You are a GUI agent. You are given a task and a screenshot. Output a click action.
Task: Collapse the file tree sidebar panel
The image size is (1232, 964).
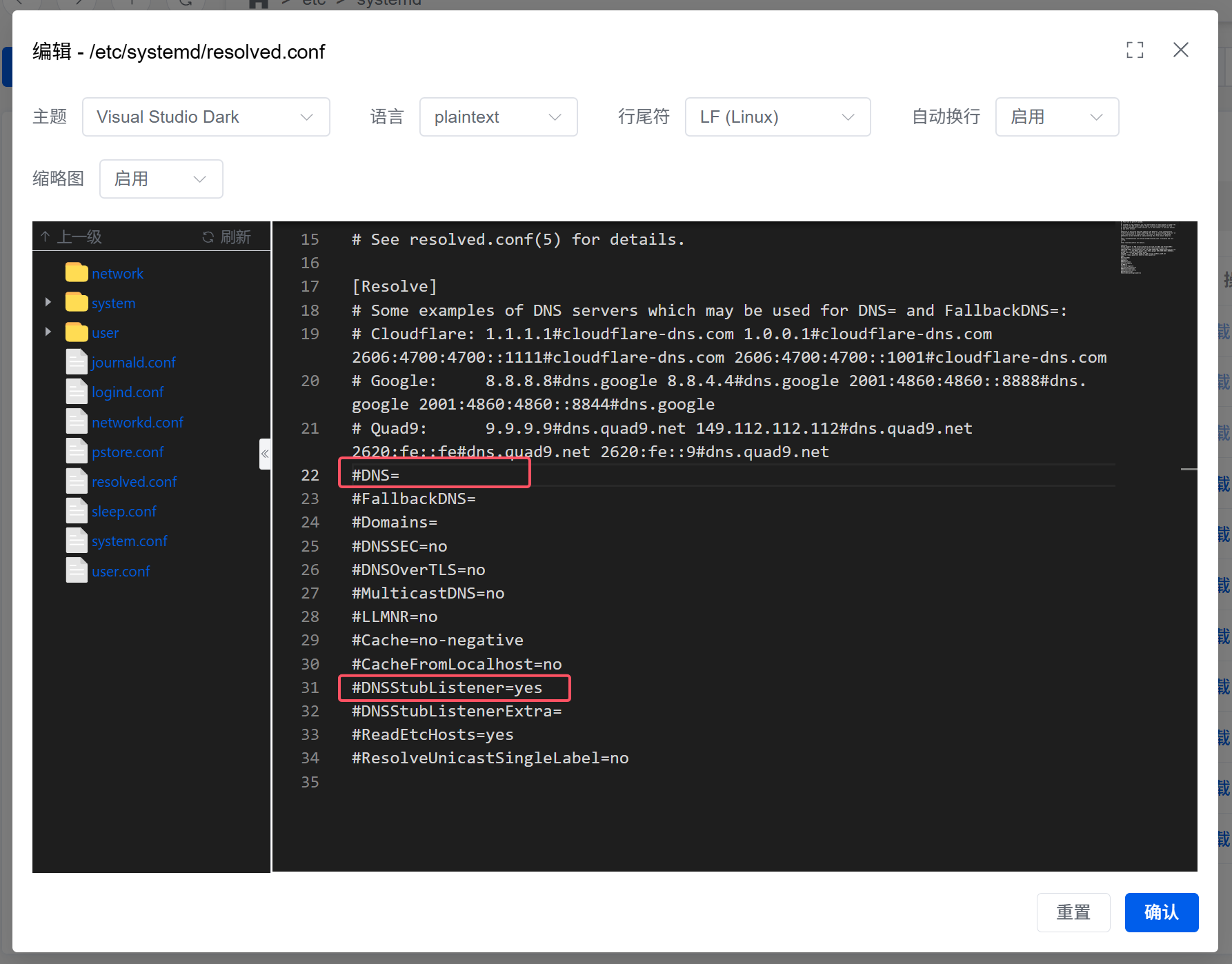click(x=265, y=454)
